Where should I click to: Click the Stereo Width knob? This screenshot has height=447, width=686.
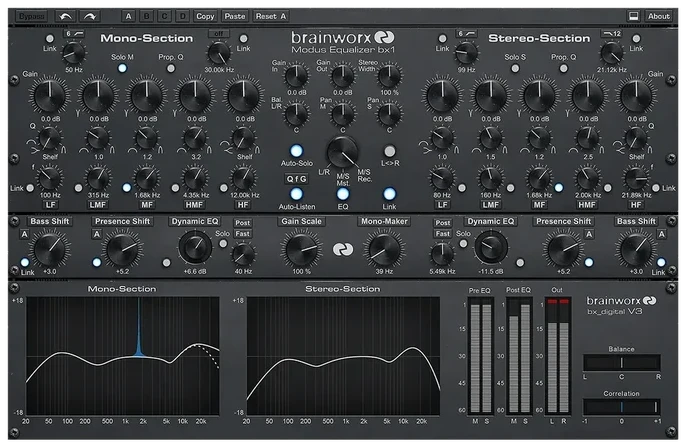[389, 75]
